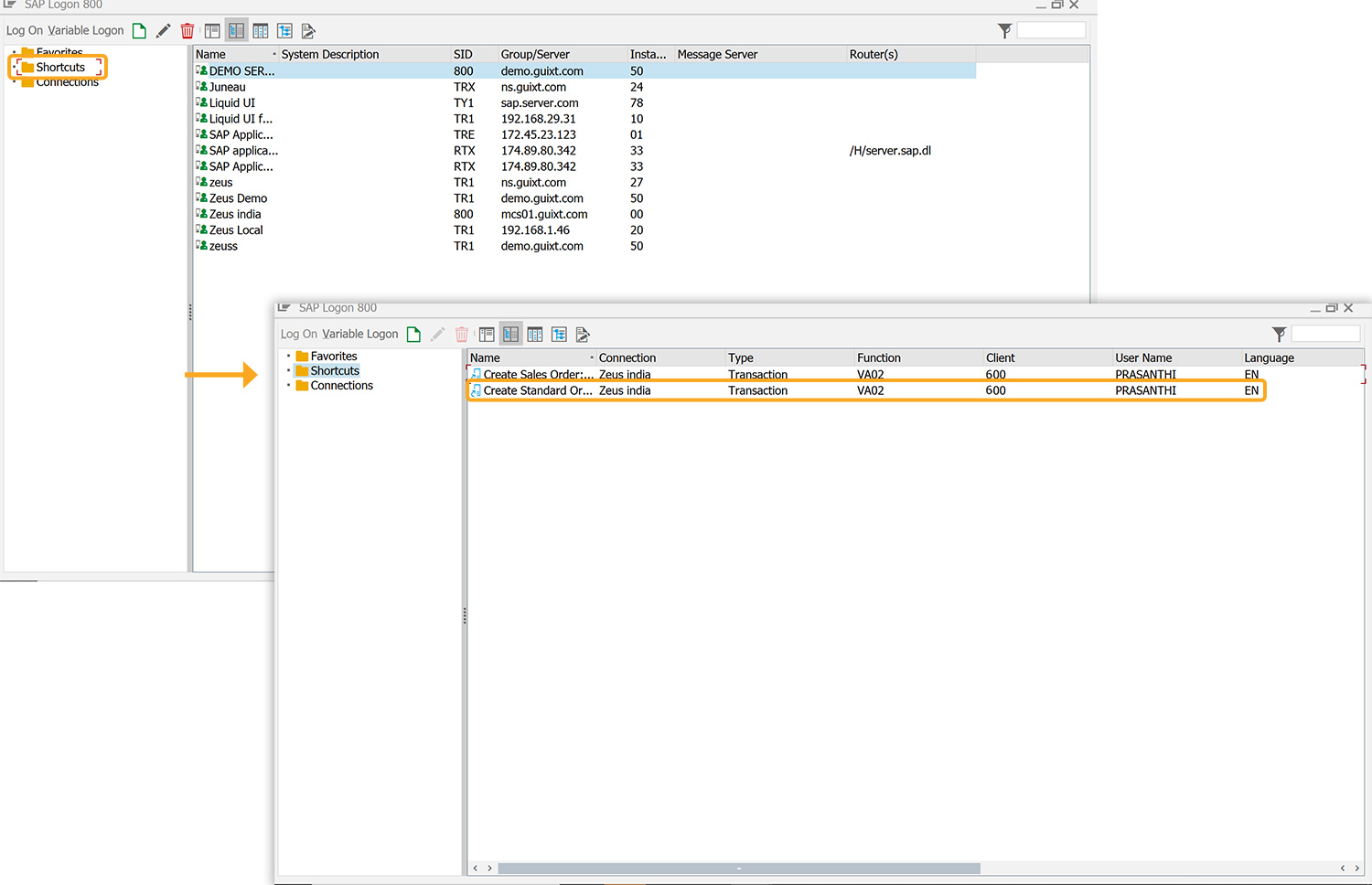Sort shortcuts by Connection column header

(627, 358)
